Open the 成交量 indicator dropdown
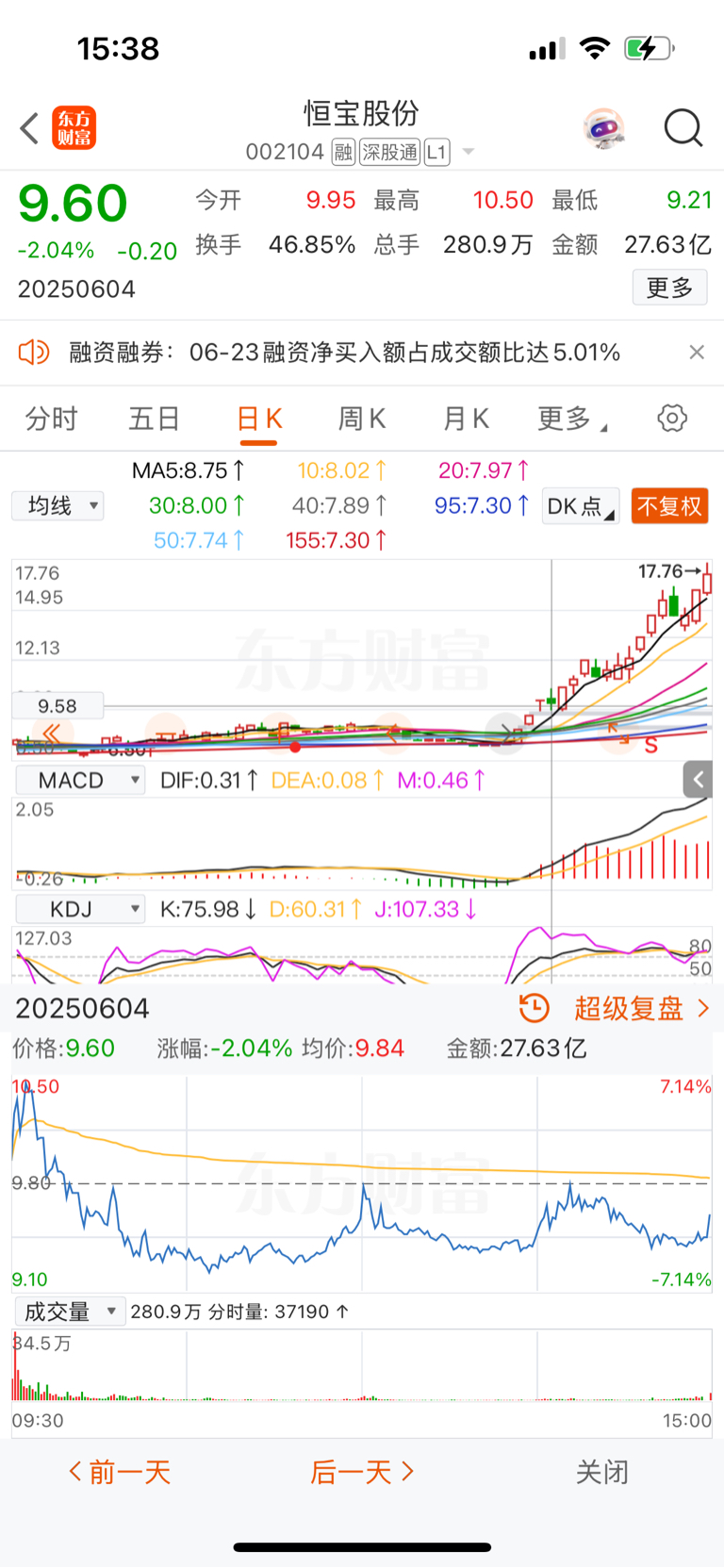 coord(71,1312)
